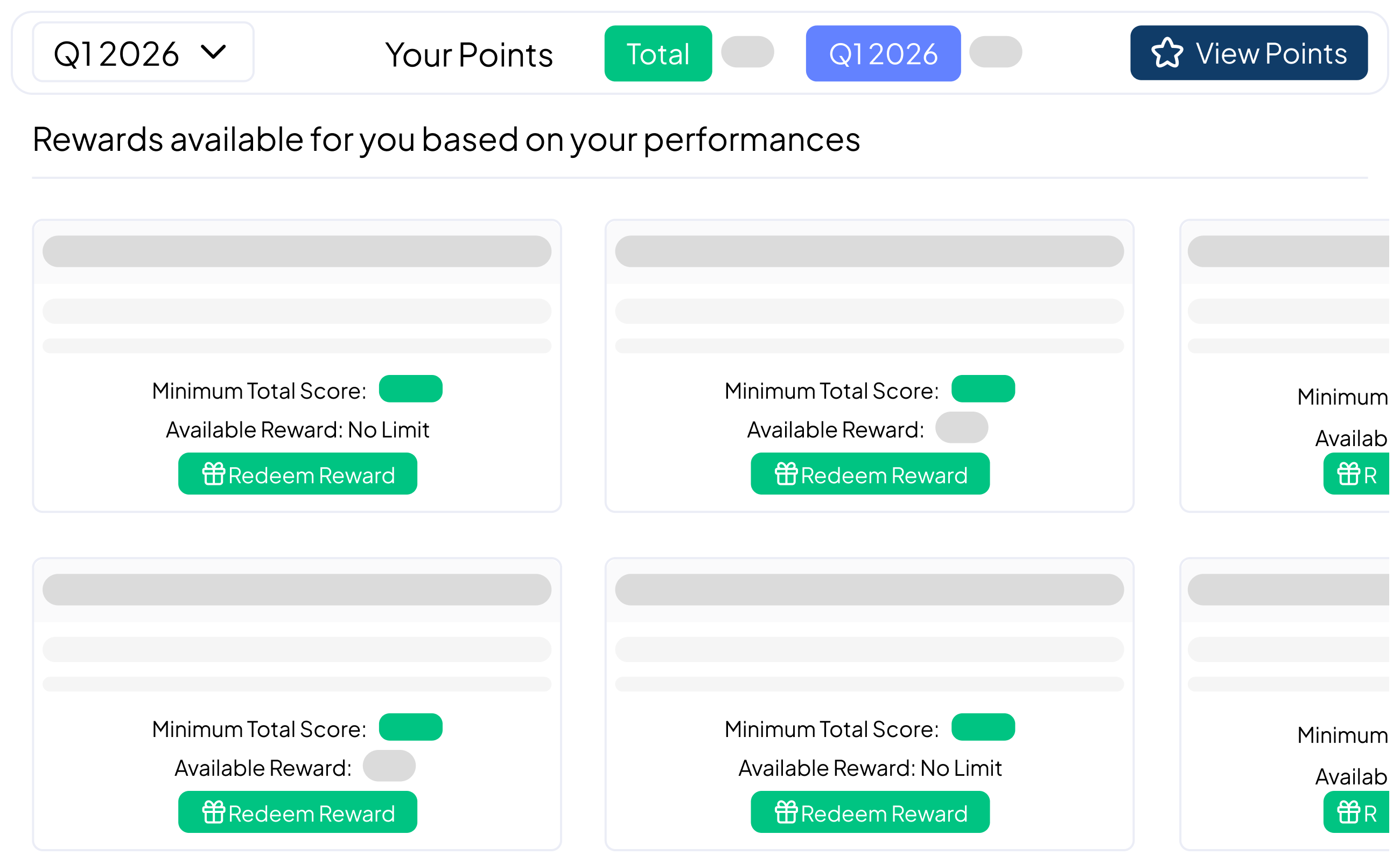The image size is (1400, 862).
Task: Select the green Total points tab
Action: pos(657,53)
